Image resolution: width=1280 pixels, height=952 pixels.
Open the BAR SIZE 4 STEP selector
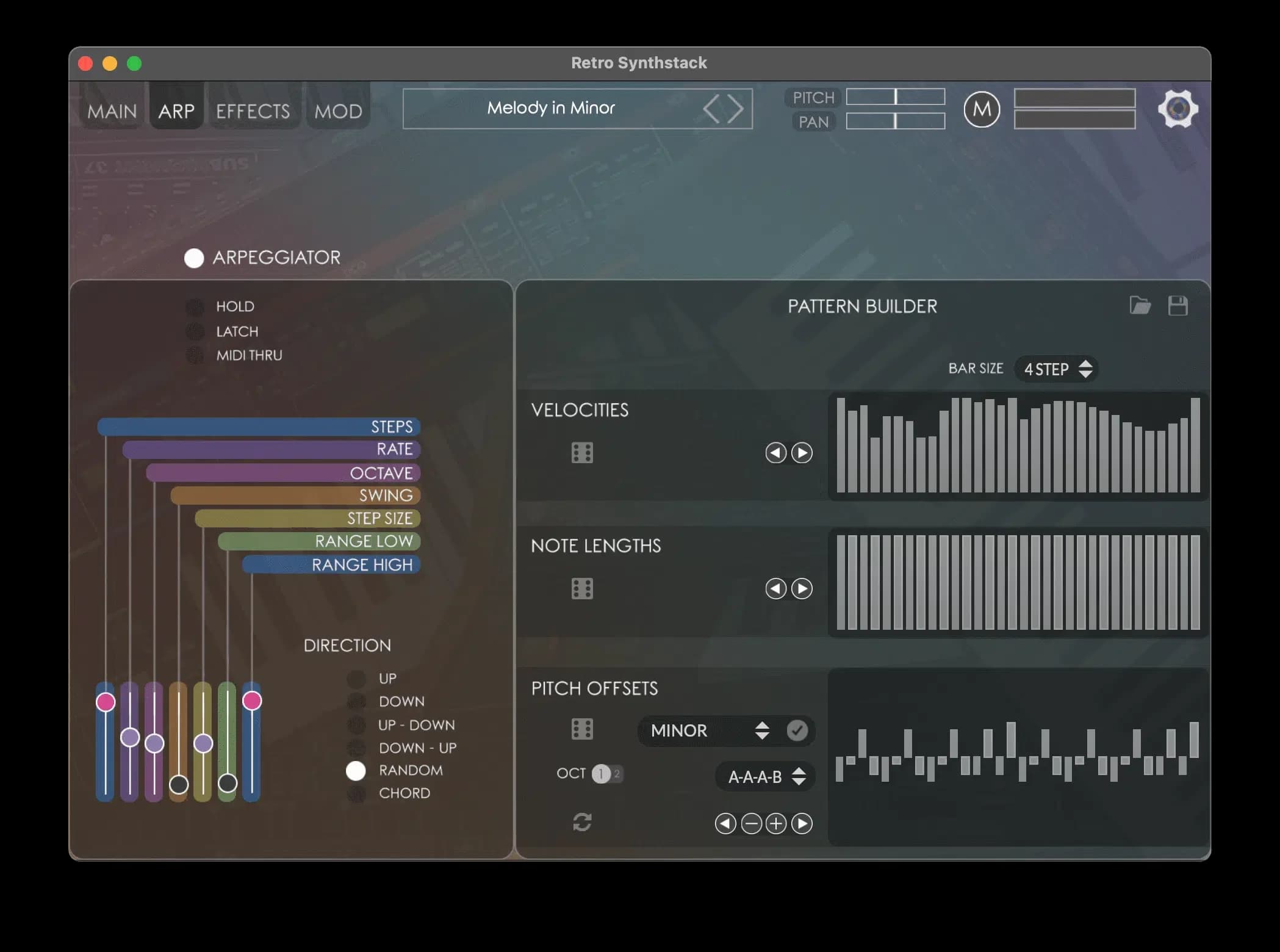1056,369
